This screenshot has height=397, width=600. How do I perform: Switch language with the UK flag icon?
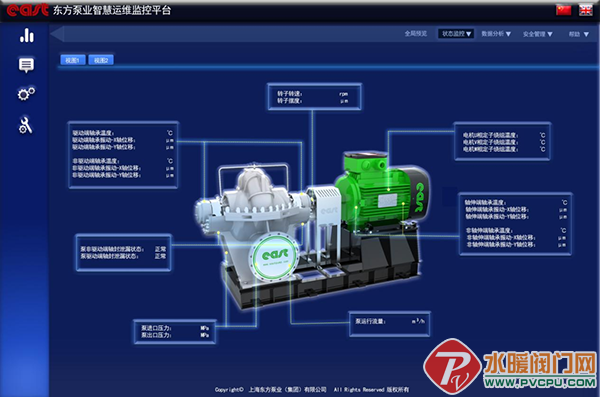click(585, 10)
